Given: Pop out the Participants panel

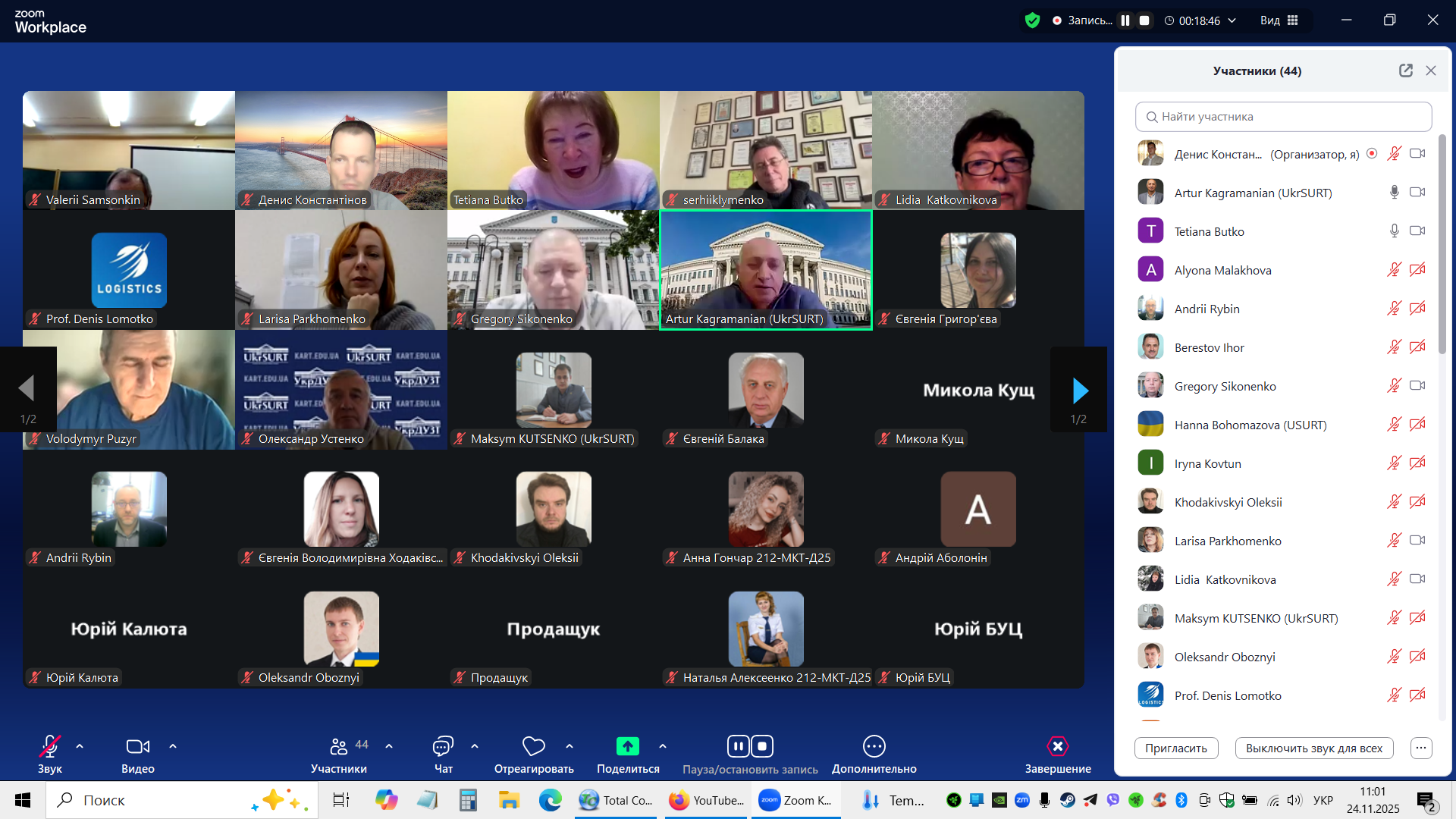Looking at the screenshot, I should point(1405,71).
